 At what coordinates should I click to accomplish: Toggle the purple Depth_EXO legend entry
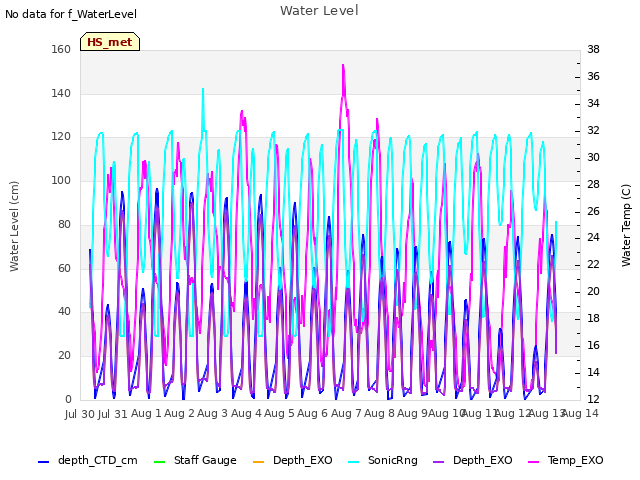click(473, 460)
